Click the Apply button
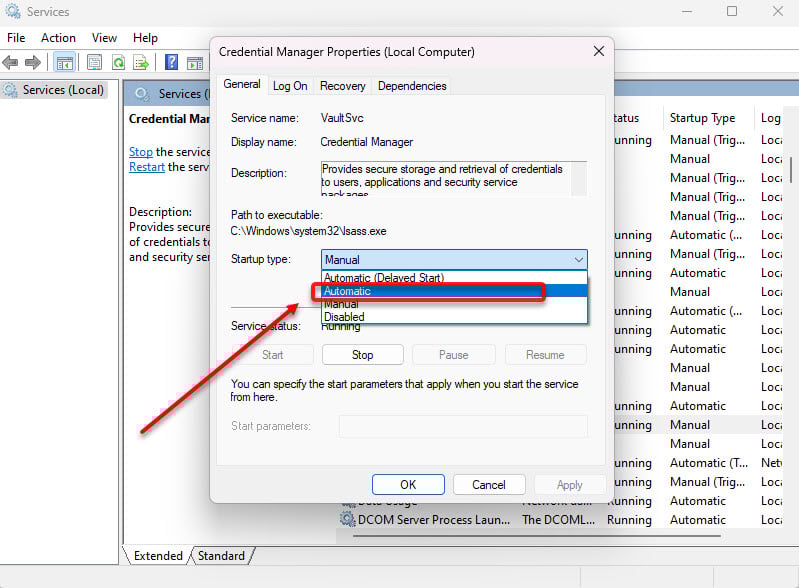799x588 pixels. (570, 485)
